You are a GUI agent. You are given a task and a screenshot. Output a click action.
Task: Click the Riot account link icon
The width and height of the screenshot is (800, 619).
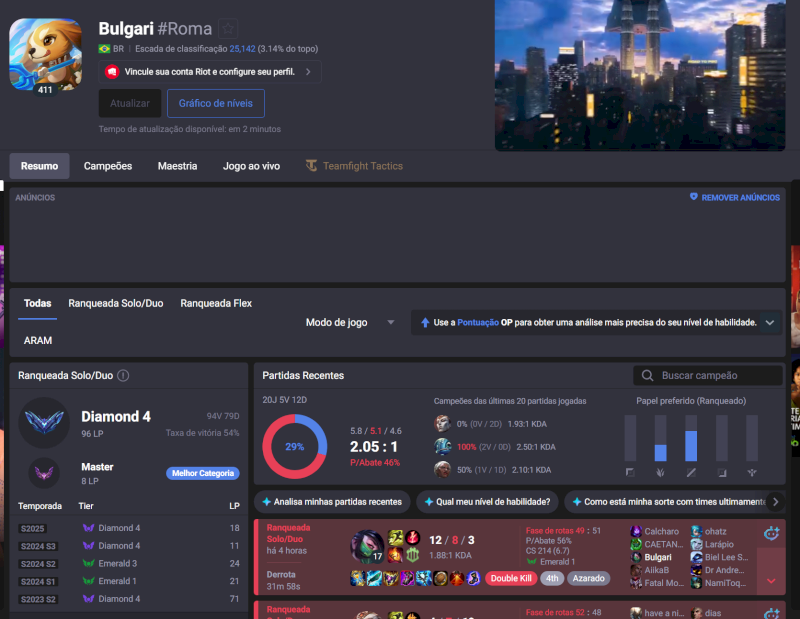(x=113, y=72)
